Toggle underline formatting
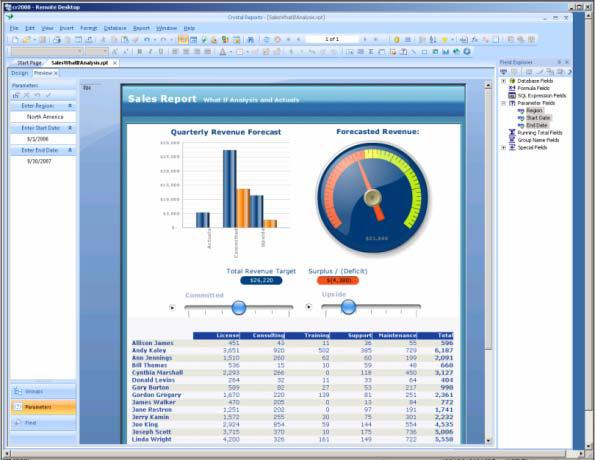595x460 pixels. [161, 52]
